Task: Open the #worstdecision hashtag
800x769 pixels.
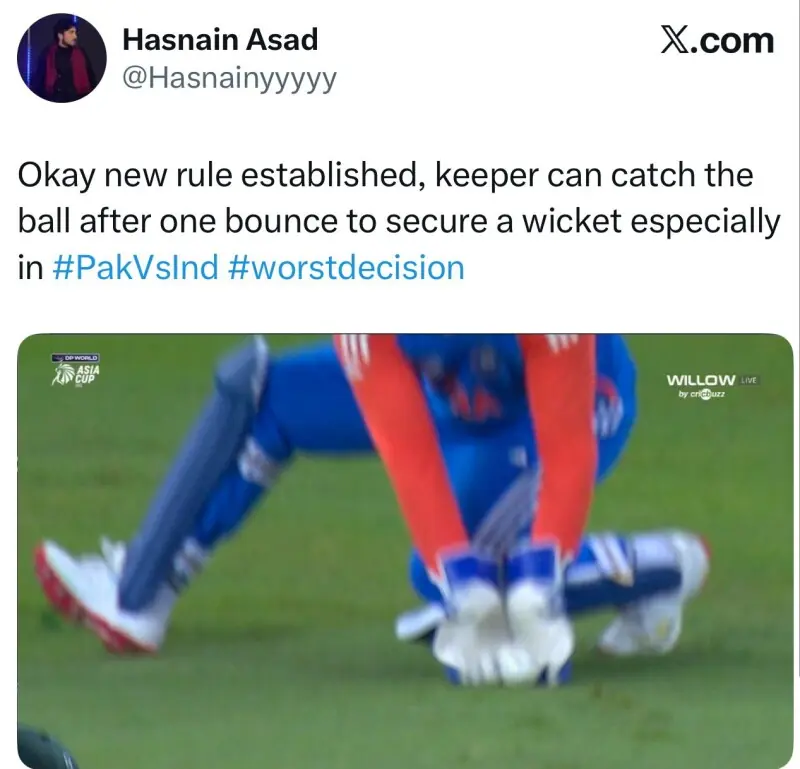Action: tap(347, 267)
